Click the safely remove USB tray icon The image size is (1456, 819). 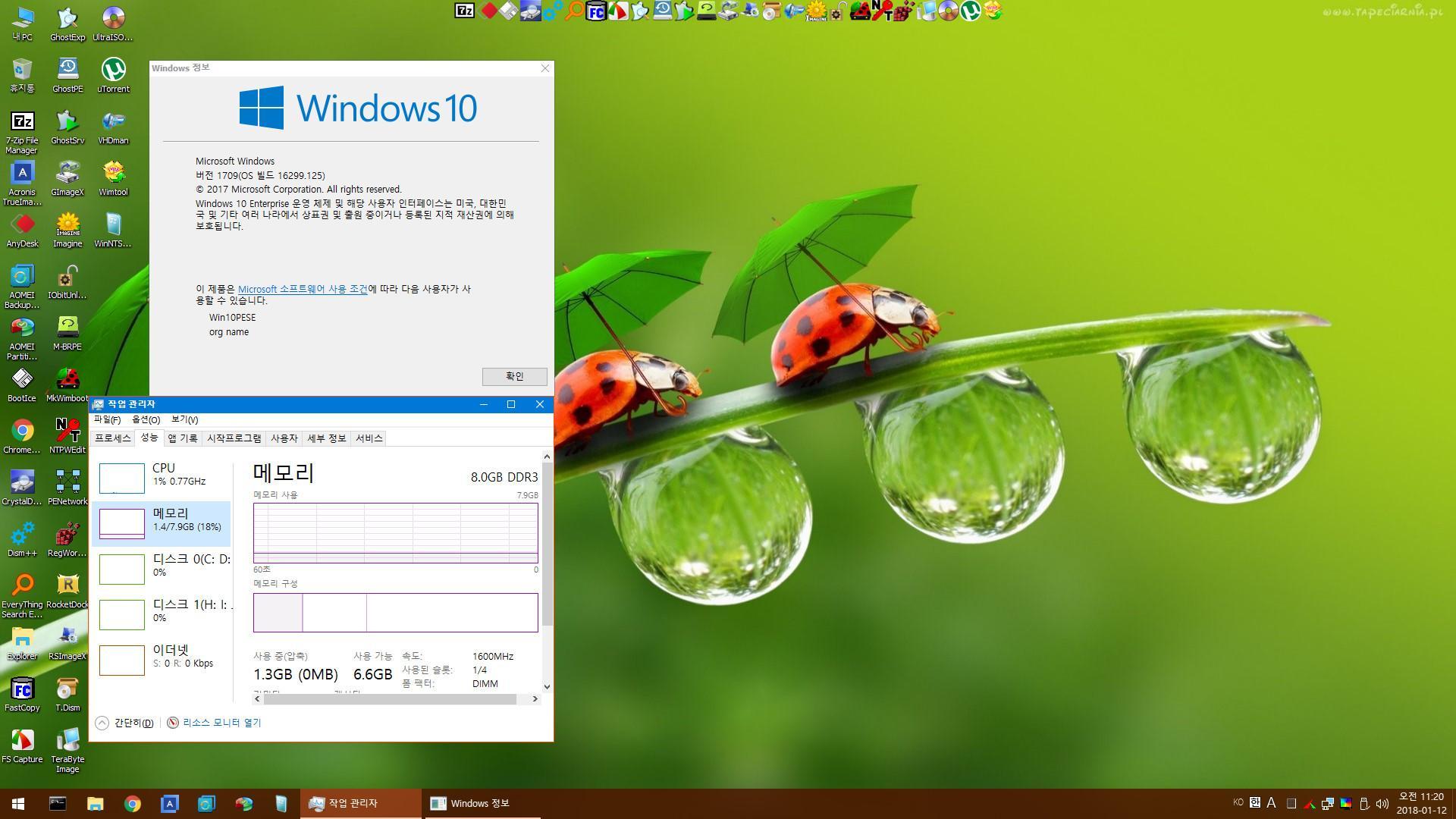click(1363, 803)
